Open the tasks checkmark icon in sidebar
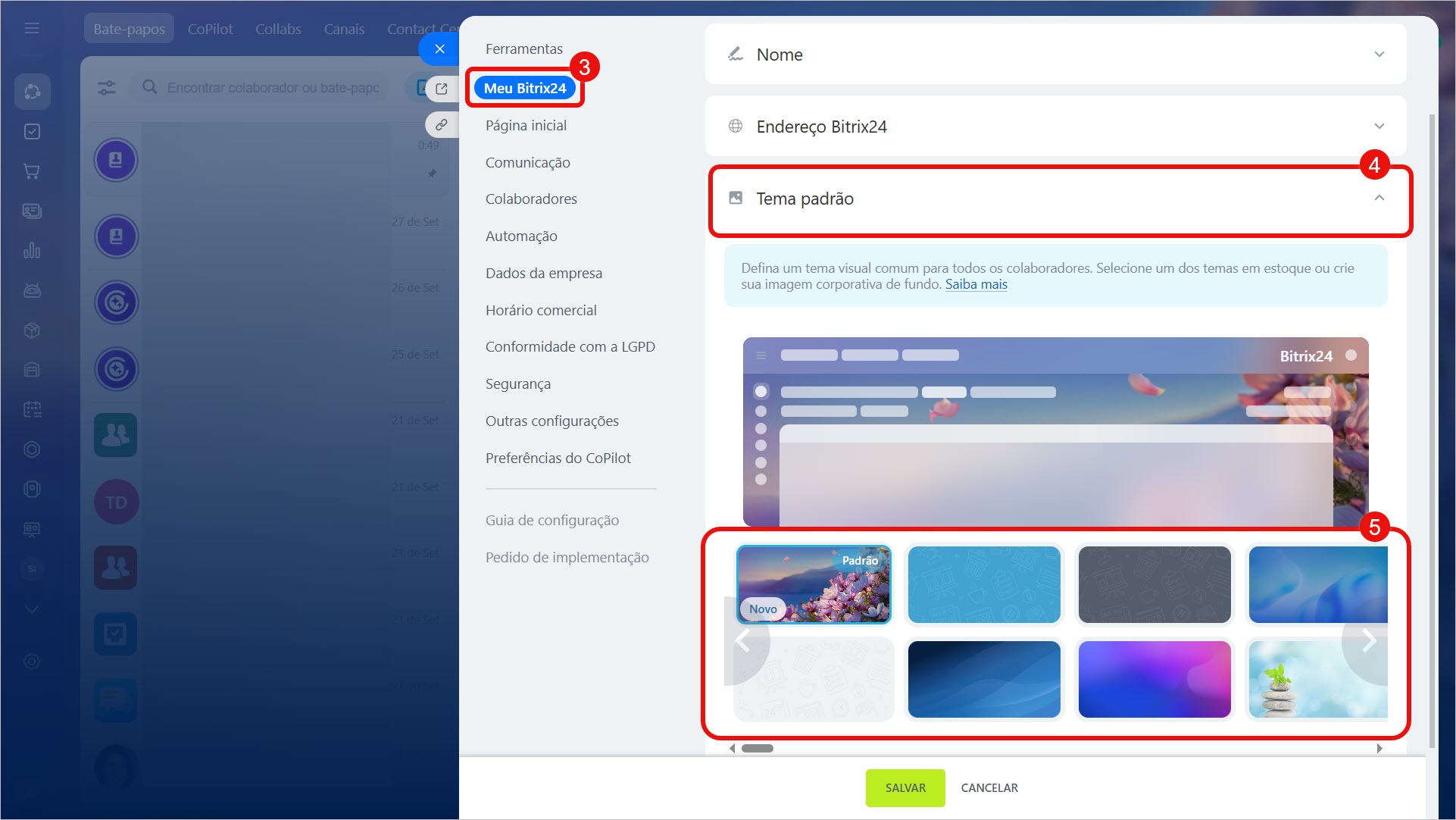 tap(32, 132)
